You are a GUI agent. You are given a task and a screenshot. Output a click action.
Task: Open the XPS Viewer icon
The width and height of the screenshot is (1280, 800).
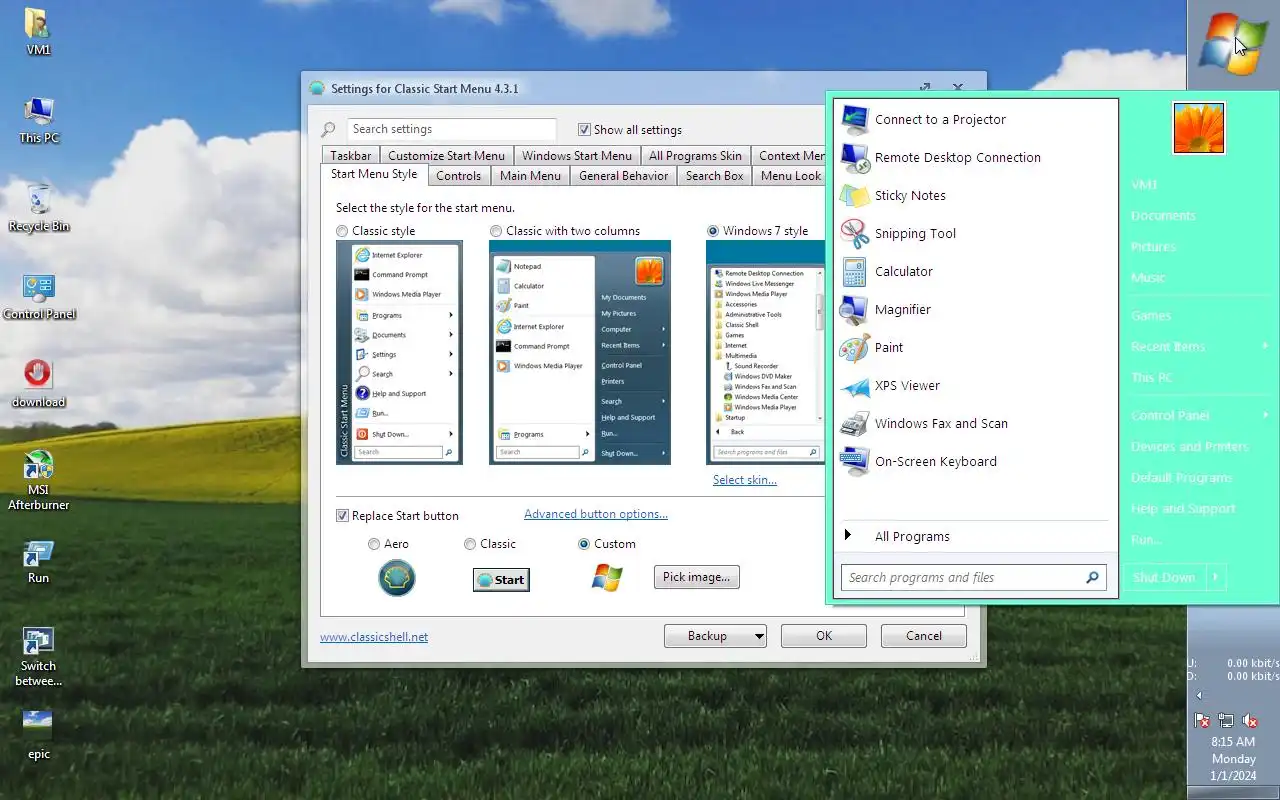(855, 385)
